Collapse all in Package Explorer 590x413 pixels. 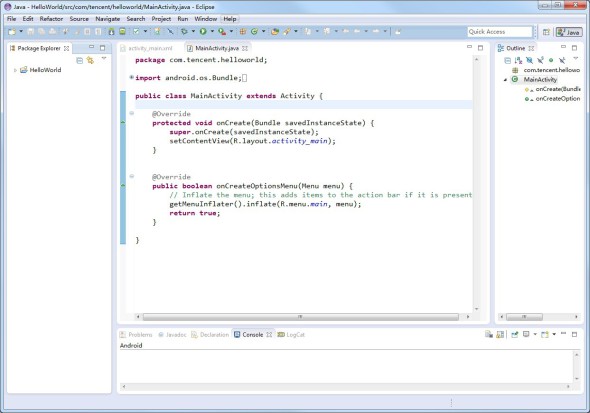click(79, 60)
